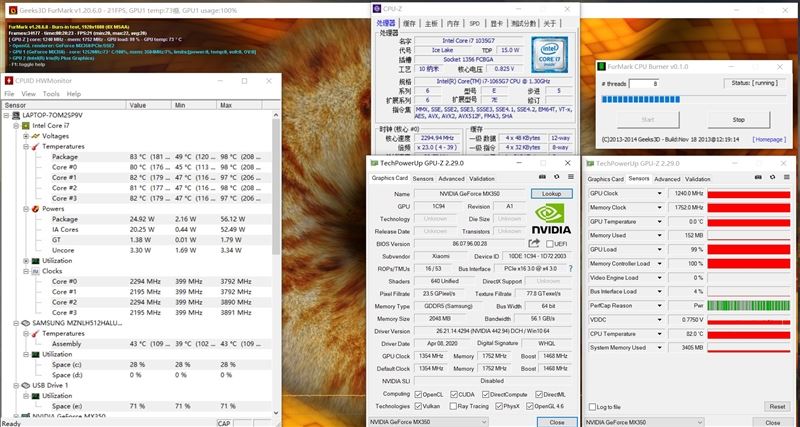Click the Reset button in Sensors GPU-Z window

778,407
